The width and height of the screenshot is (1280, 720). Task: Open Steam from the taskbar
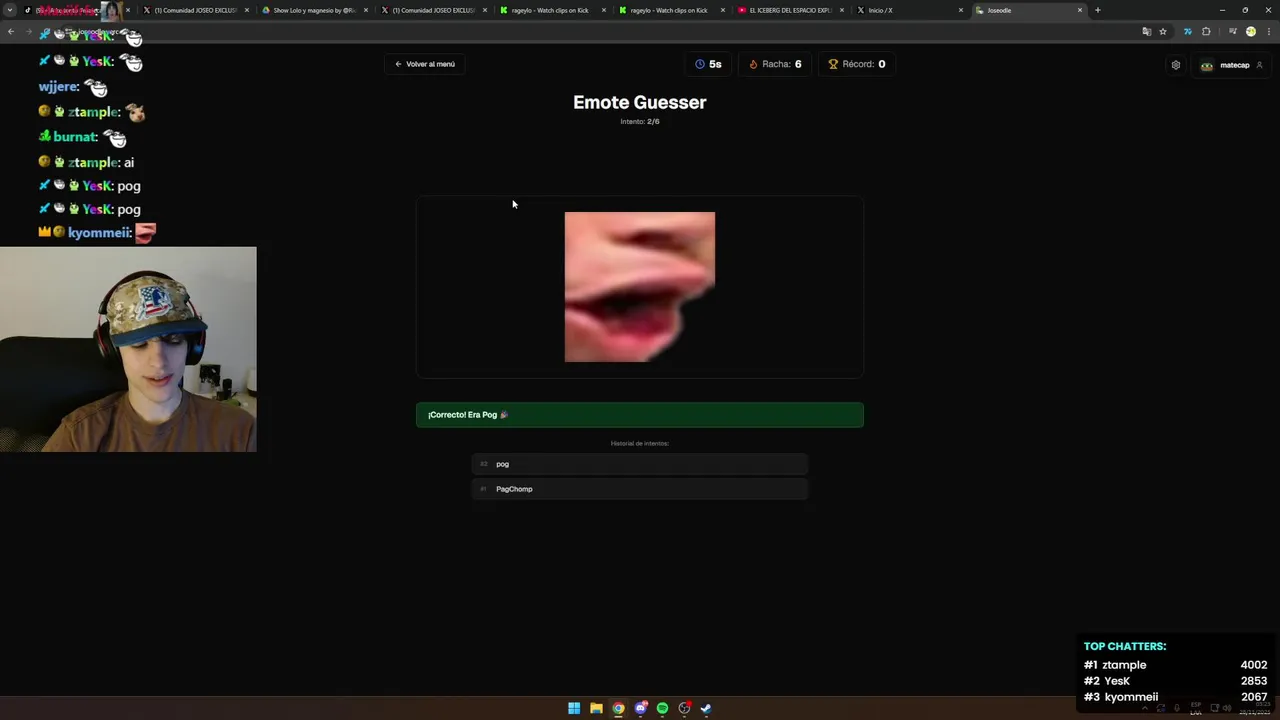706,708
